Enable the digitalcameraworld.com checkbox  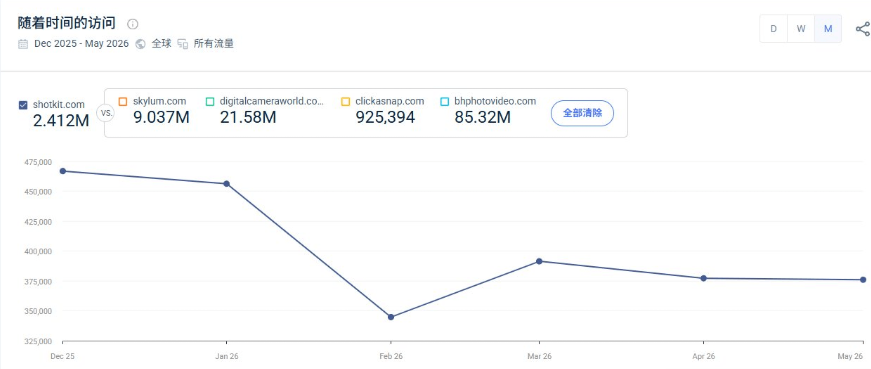pos(210,102)
